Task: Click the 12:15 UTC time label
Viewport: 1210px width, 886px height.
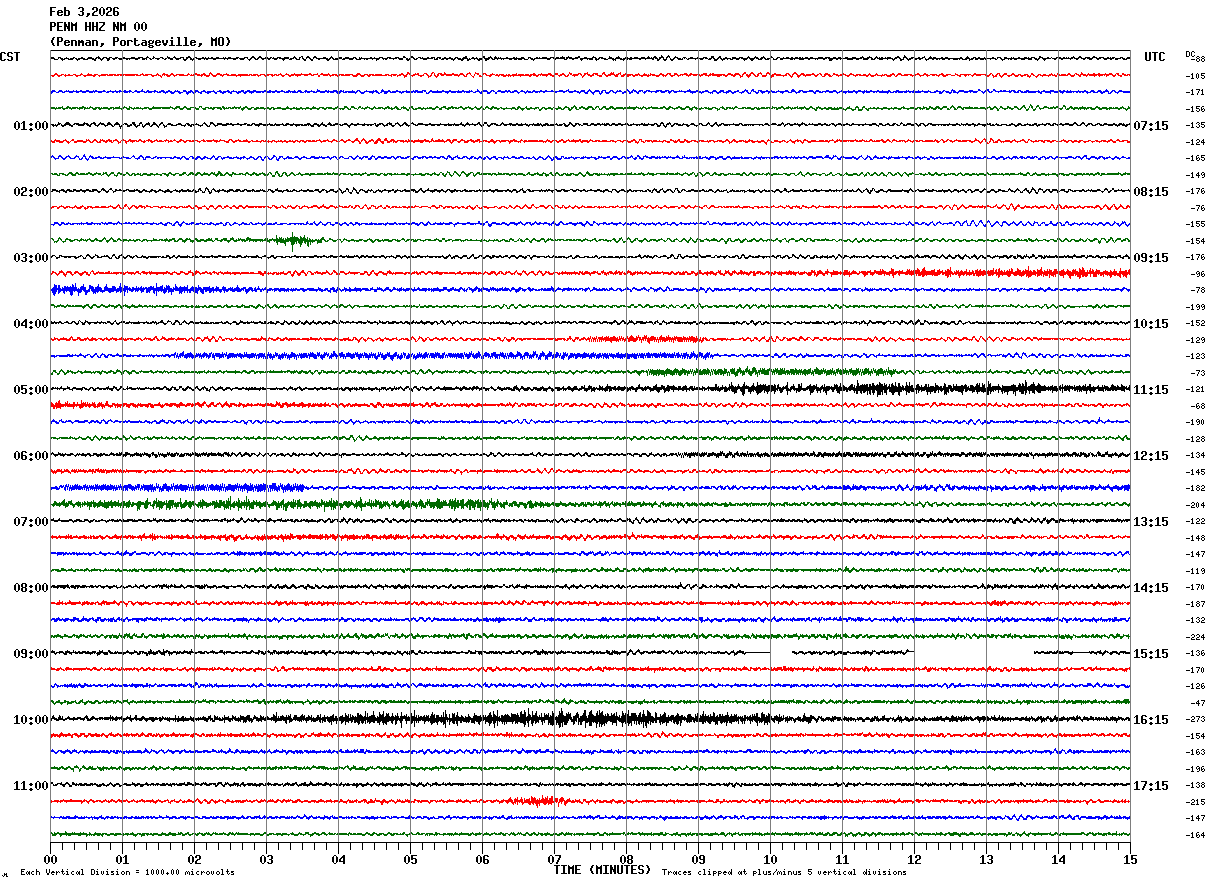Action: click(x=1151, y=456)
